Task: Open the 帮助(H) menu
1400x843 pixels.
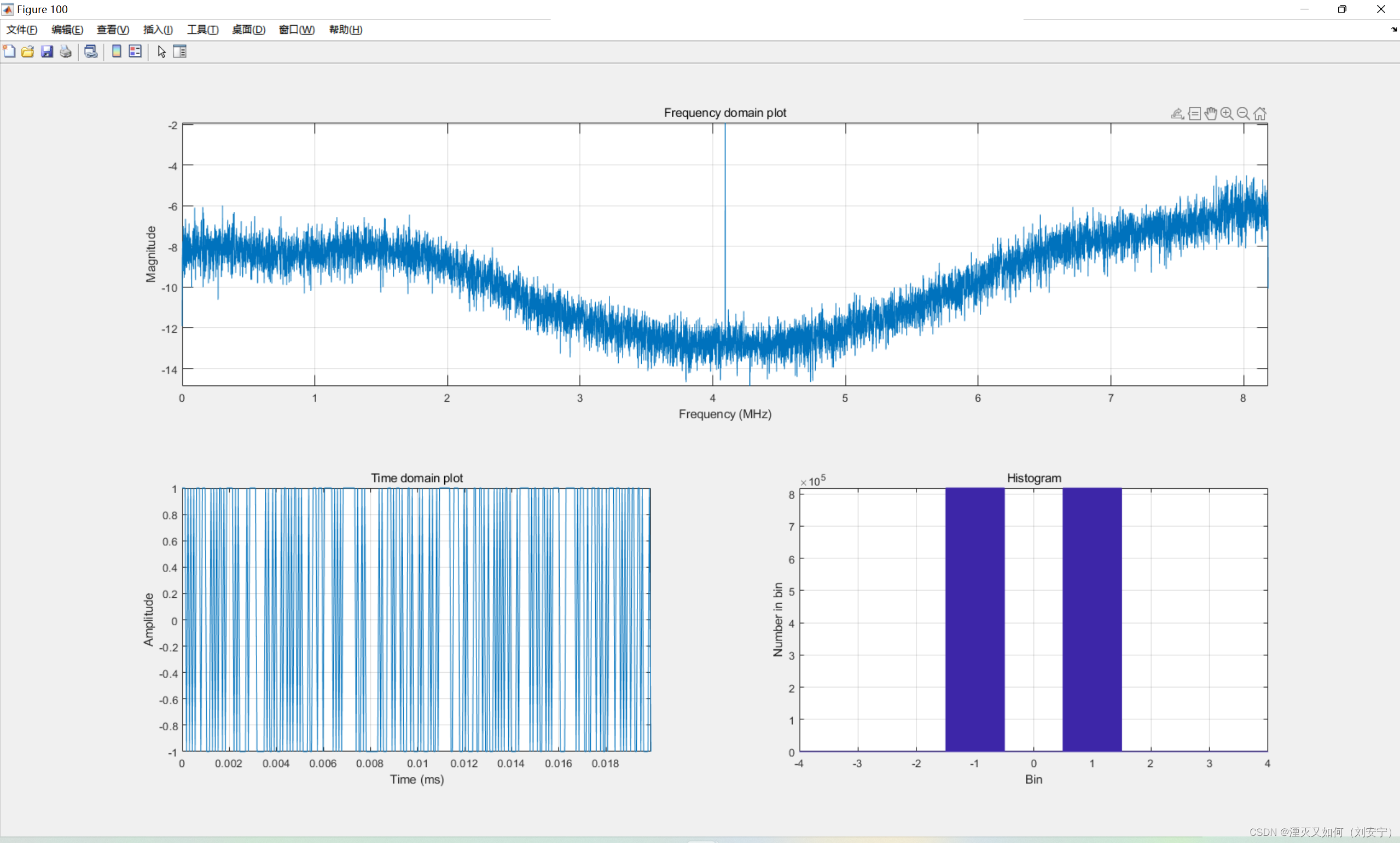Action: tap(345, 30)
